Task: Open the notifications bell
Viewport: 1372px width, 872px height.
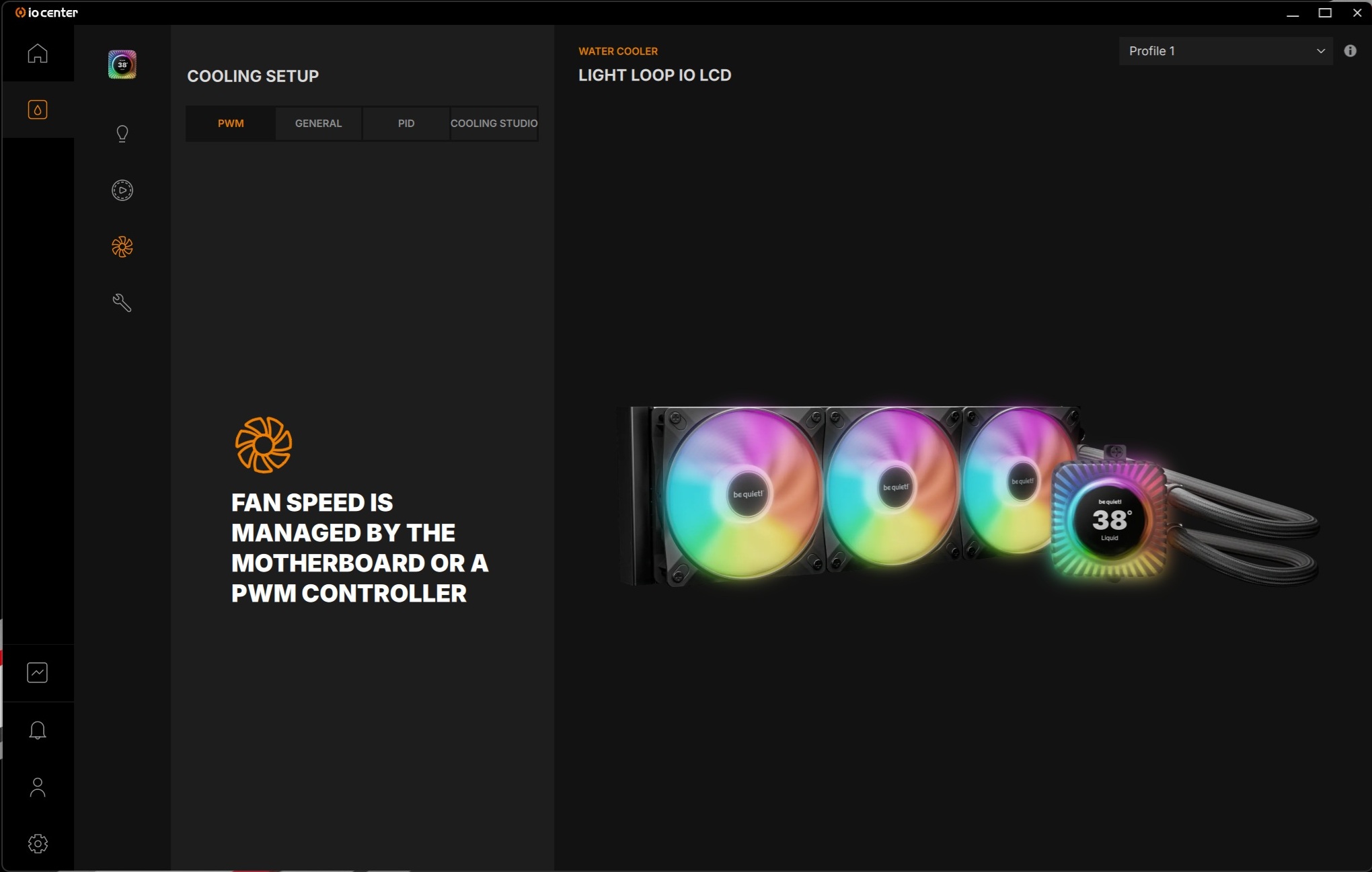Action: click(x=38, y=730)
